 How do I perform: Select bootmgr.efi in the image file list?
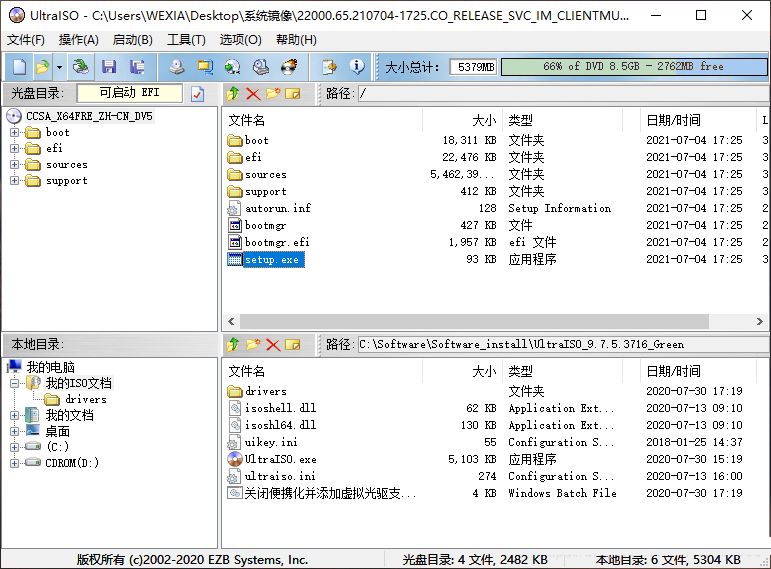click(277, 242)
